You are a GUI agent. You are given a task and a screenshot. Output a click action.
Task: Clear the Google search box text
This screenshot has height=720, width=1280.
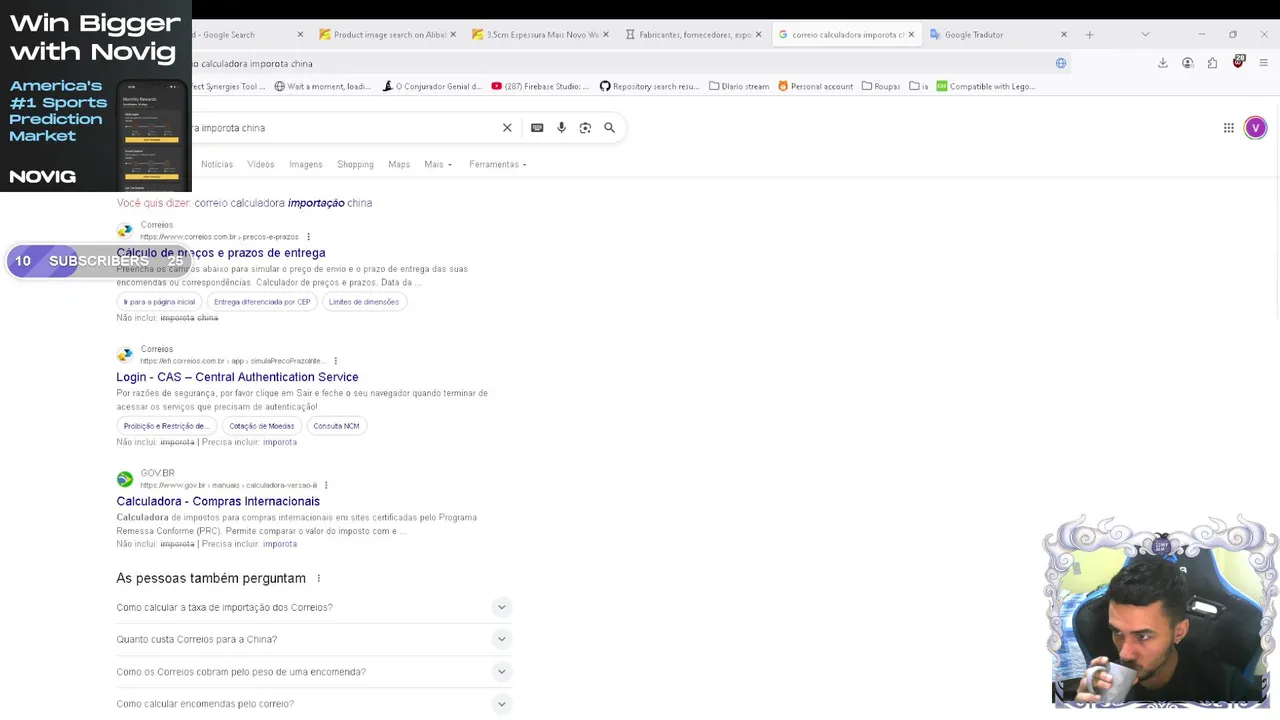(x=507, y=128)
